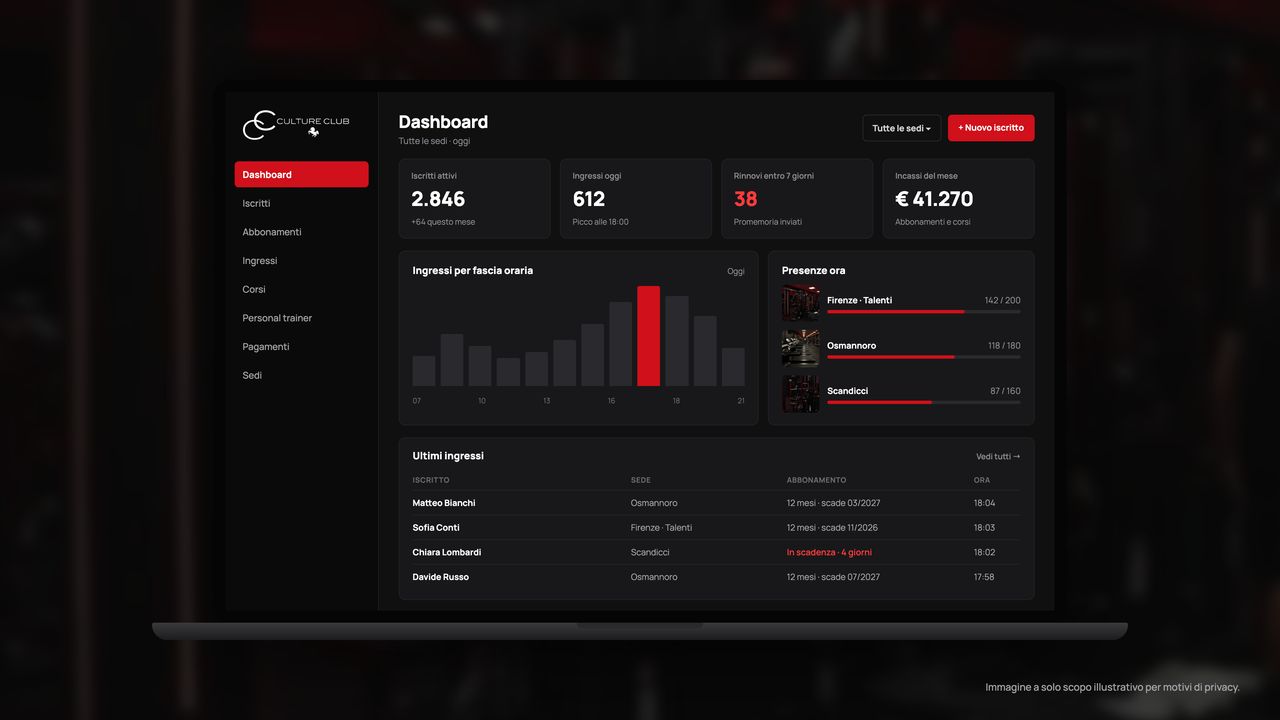
Task: Click the '142 / 200' presence count
Action: [1003, 300]
